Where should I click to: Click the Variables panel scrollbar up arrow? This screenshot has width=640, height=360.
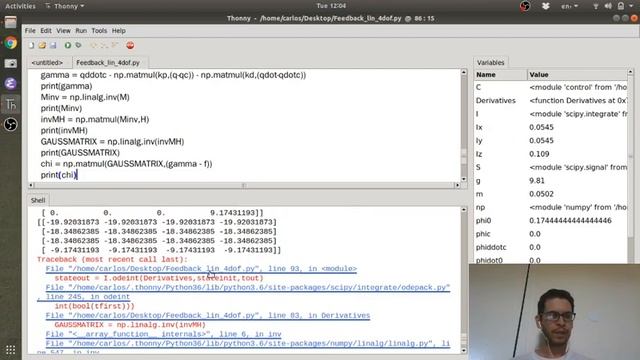[x=631, y=72]
